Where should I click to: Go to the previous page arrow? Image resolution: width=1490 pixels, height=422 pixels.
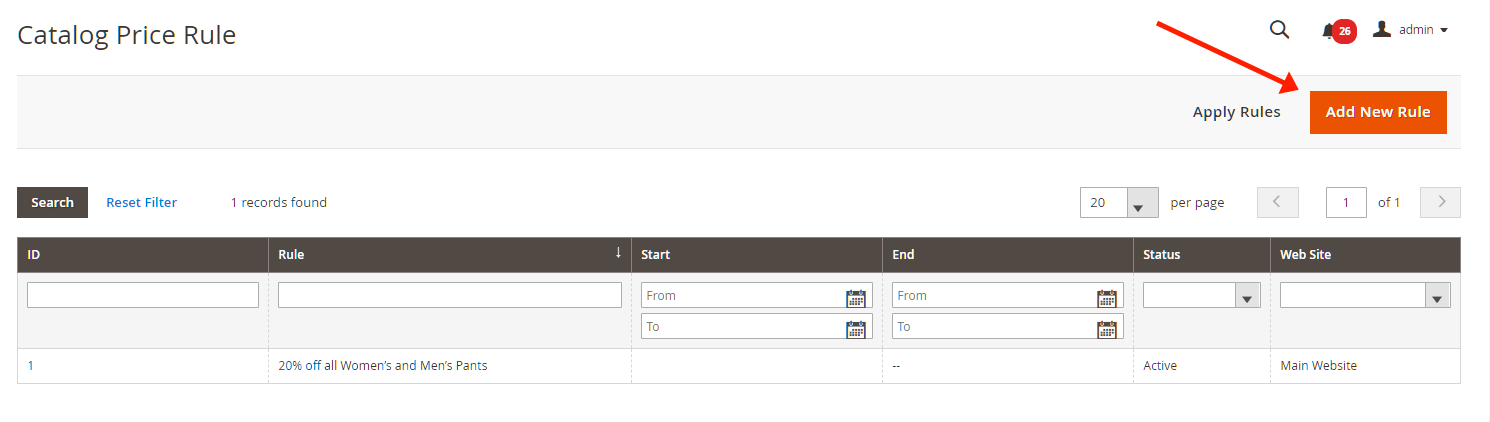click(1277, 202)
